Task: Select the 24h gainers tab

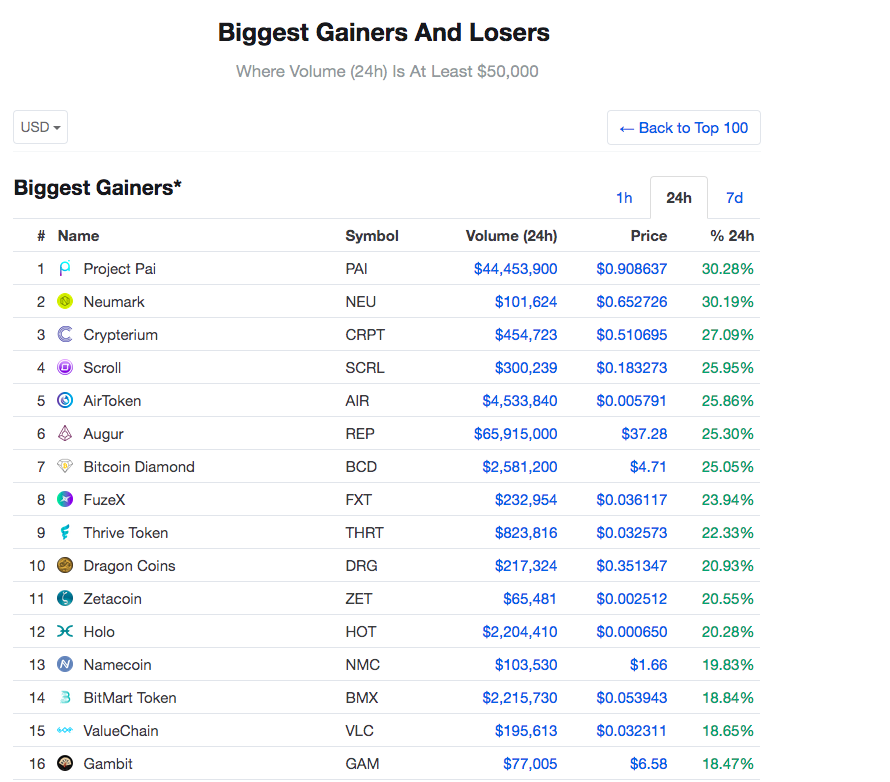Action: tap(679, 197)
